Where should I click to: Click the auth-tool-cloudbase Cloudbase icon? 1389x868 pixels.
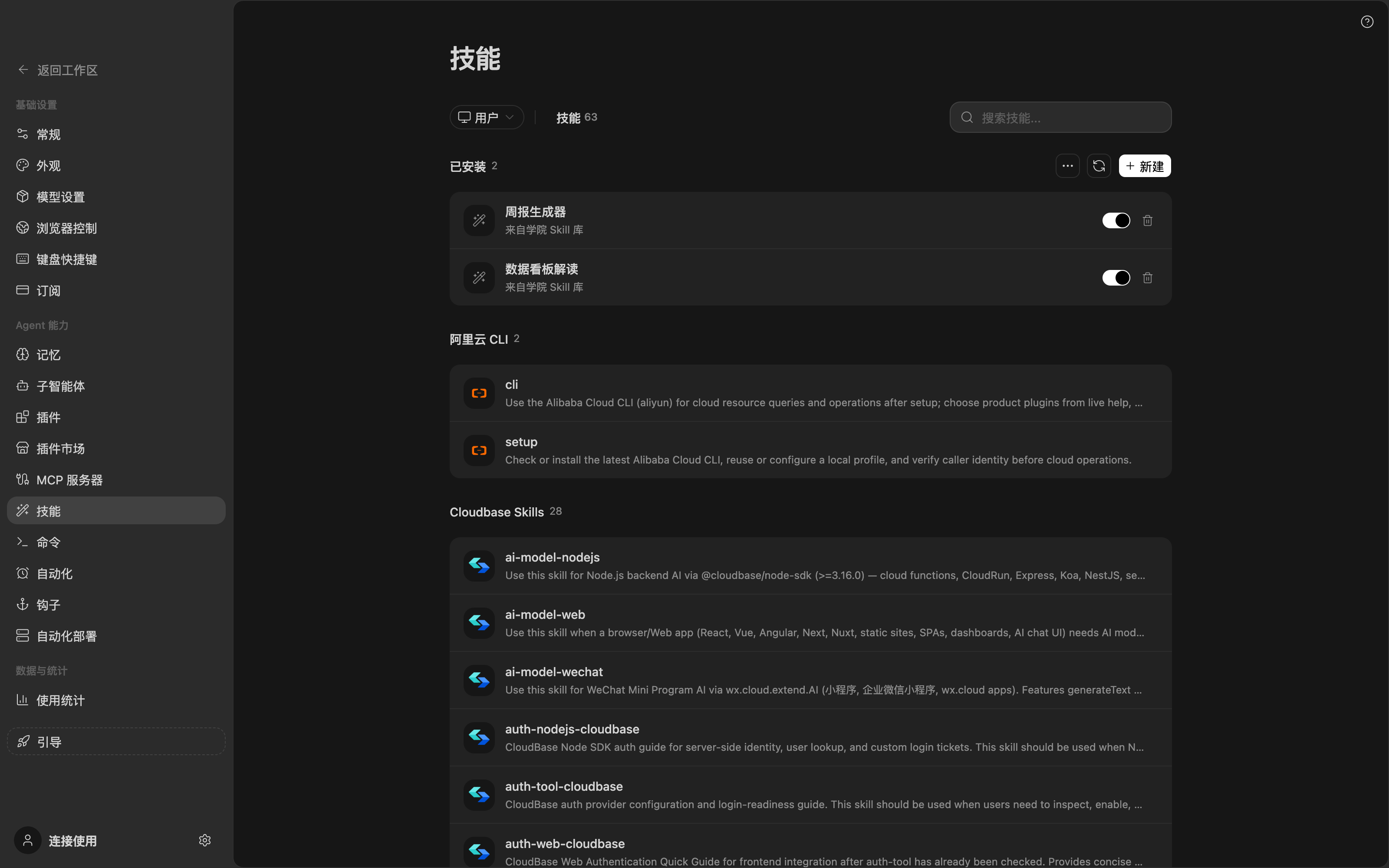pyautogui.click(x=479, y=795)
